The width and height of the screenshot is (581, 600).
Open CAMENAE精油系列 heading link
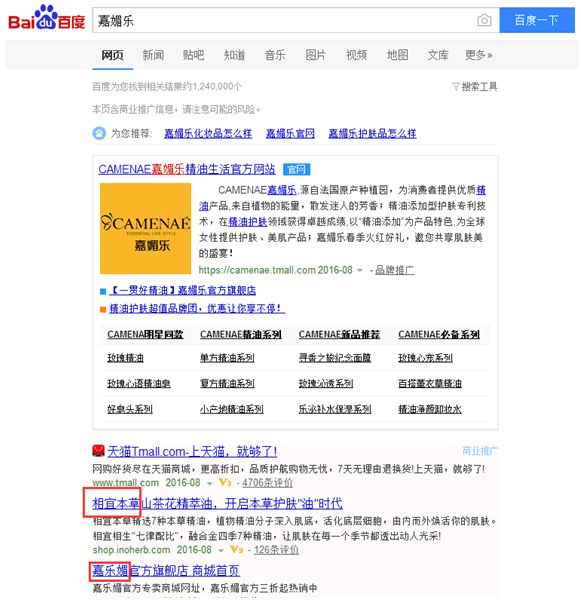[x=241, y=334]
